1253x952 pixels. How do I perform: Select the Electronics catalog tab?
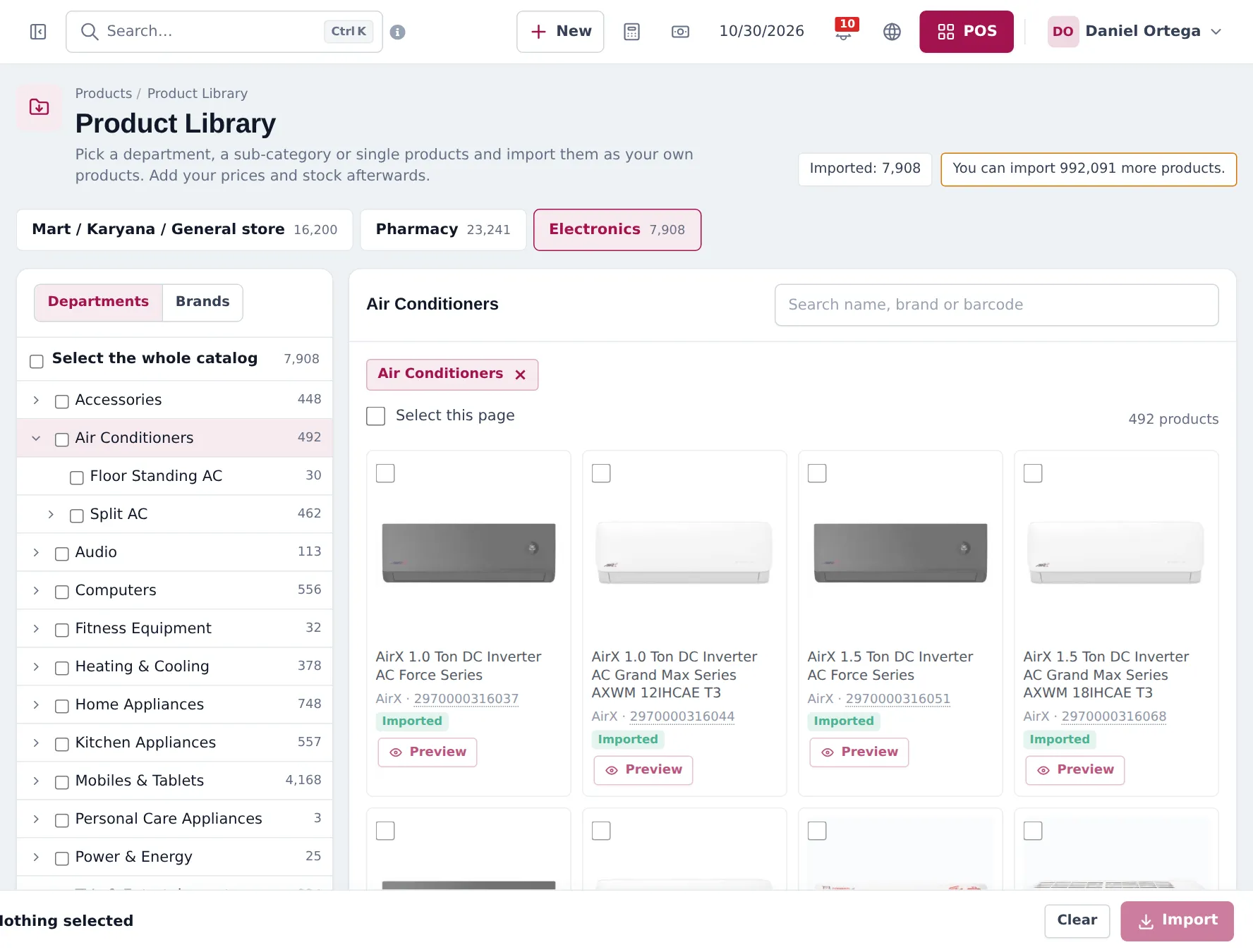[x=617, y=230]
